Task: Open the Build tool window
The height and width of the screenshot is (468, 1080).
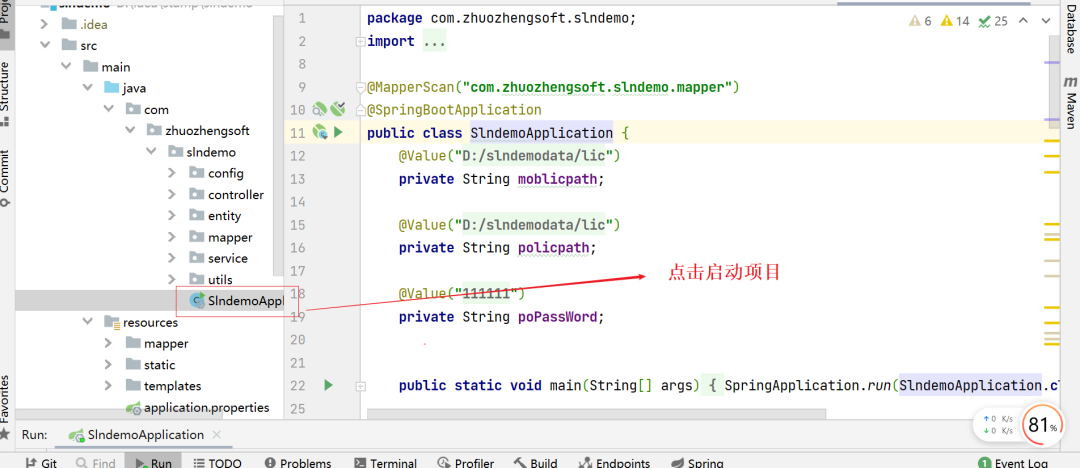Action: (x=535, y=463)
